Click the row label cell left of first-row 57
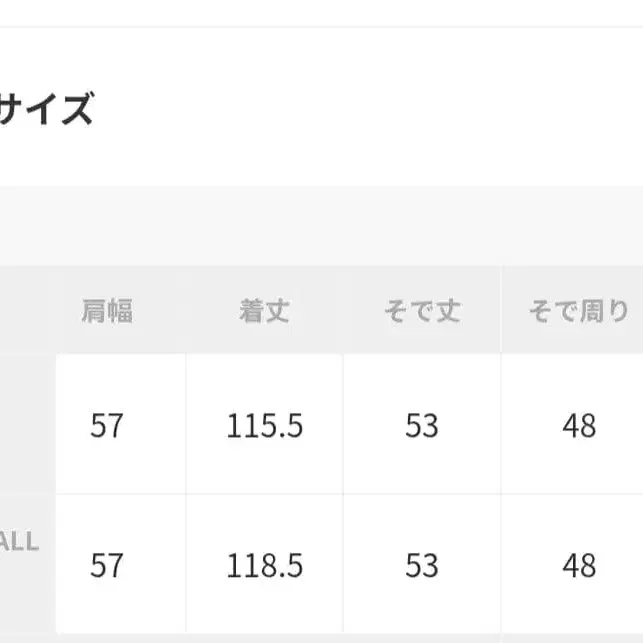 coord(25,425)
